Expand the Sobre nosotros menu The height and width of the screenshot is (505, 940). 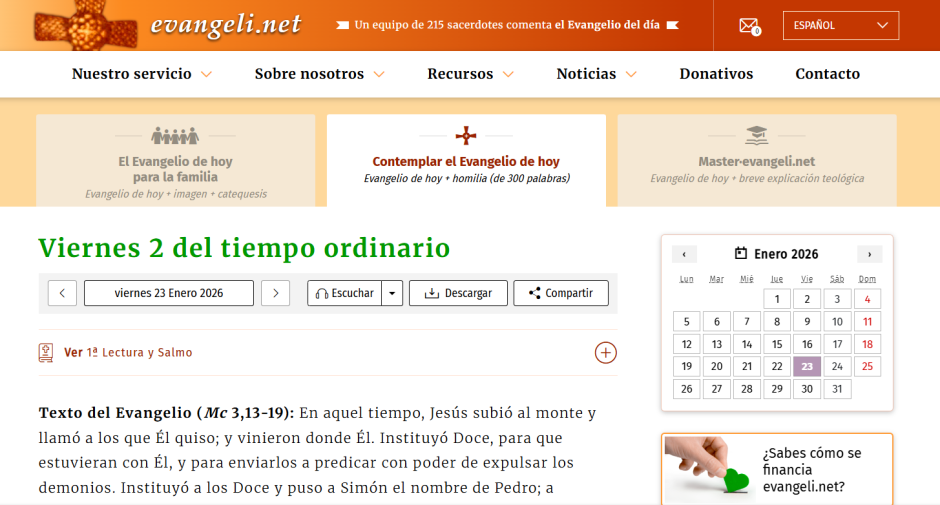[319, 74]
